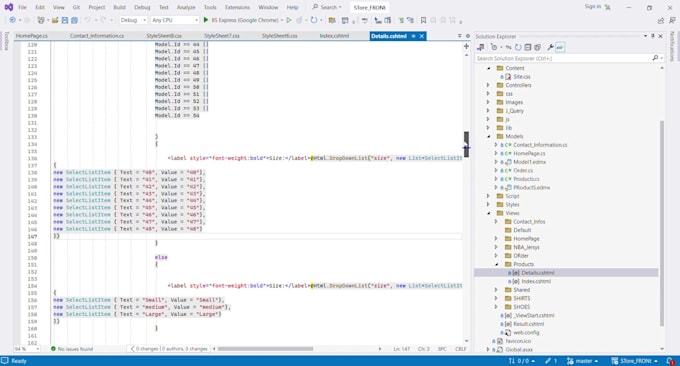Open the Build menu
The height and width of the screenshot is (366, 680).
(x=119, y=7)
